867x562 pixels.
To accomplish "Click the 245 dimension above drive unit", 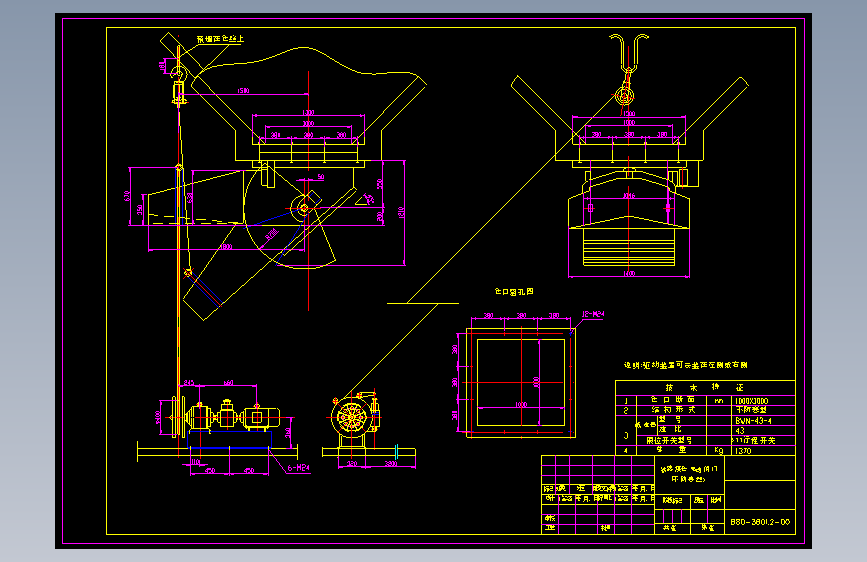I will point(189,383).
